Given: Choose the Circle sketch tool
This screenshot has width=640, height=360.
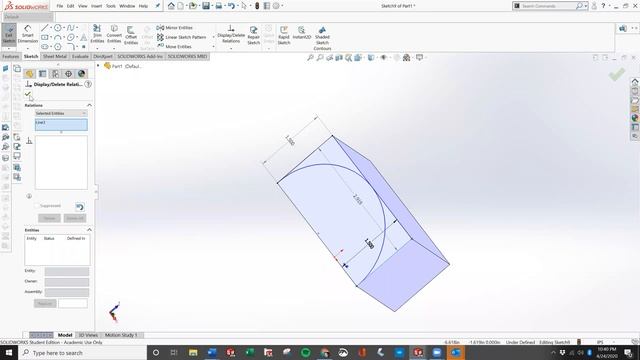Looking at the screenshot, I should coord(58,28).
